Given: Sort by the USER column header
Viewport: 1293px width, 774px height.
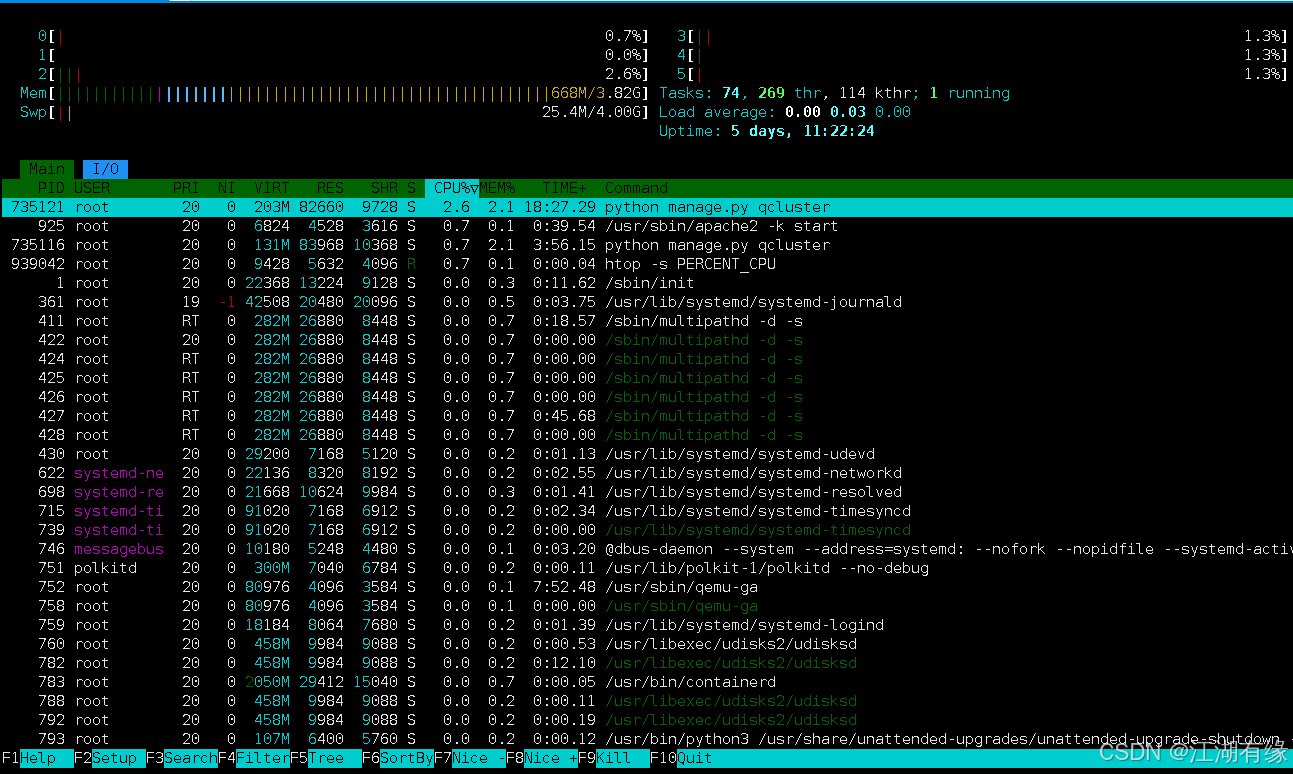Looking at the screenshot, I should [x=92, y=188].
